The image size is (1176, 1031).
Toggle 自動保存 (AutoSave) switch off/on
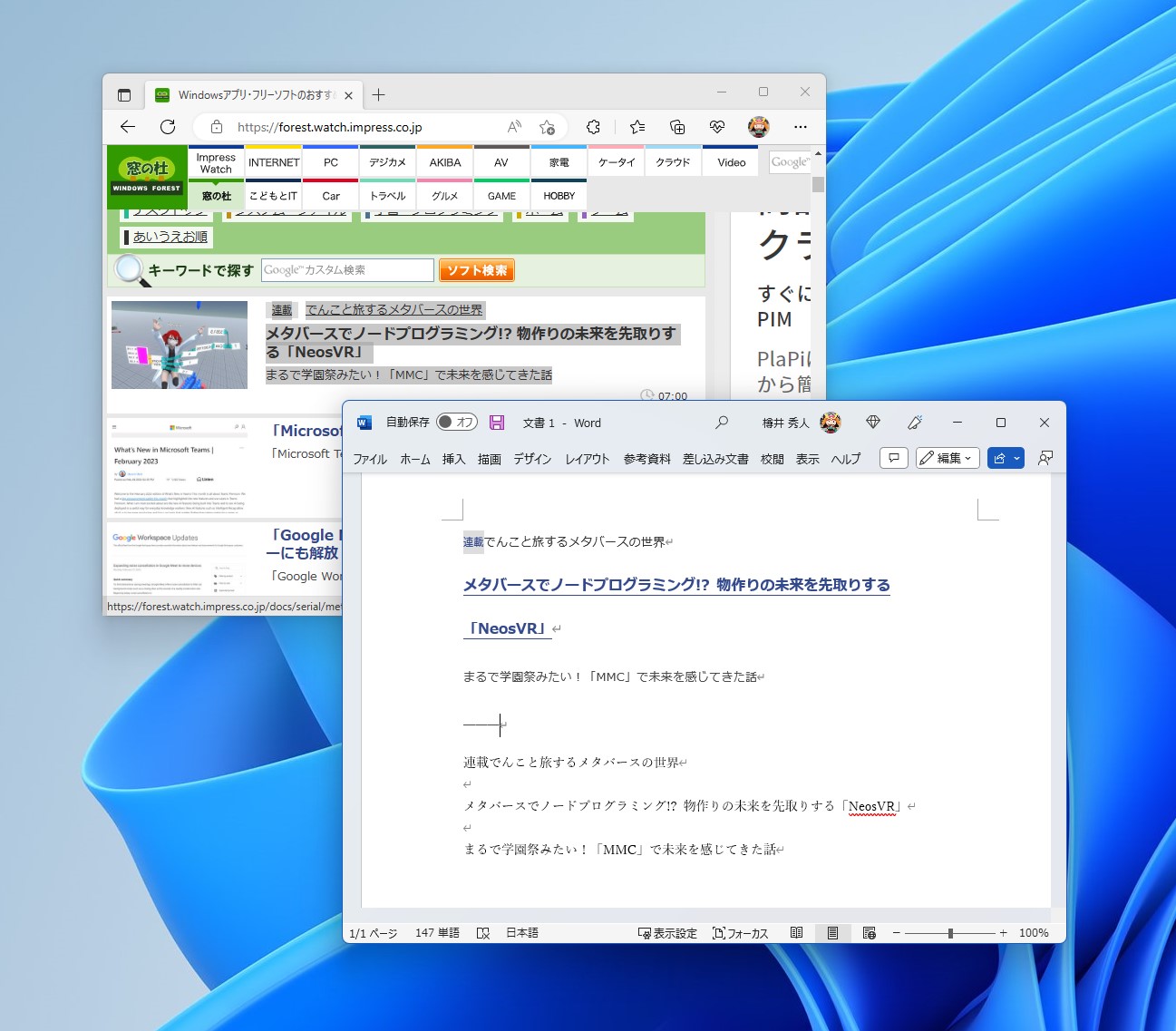tap(455, 423)
